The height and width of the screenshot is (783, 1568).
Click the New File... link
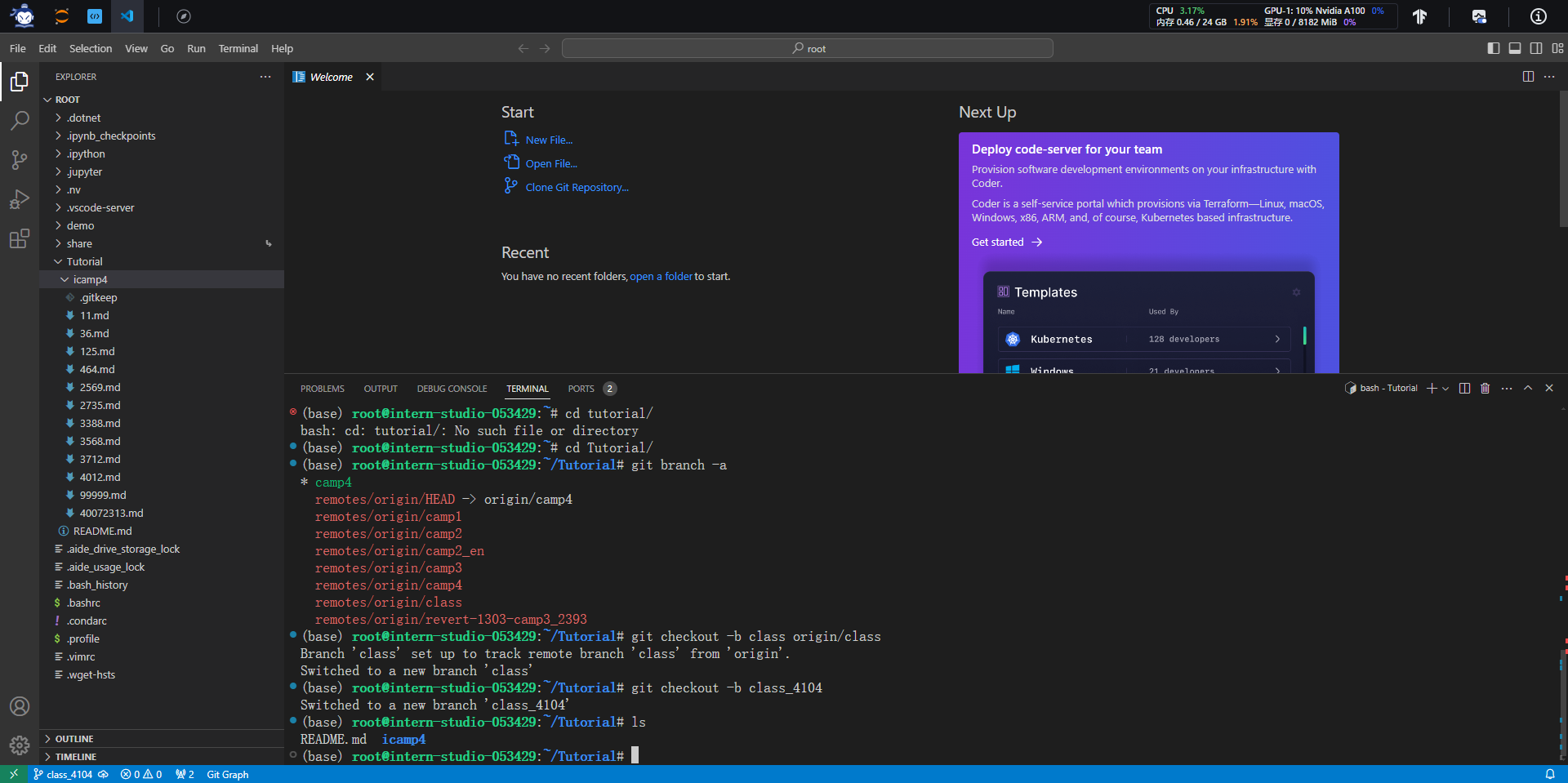pyautogui.click(x=549, y=140)
